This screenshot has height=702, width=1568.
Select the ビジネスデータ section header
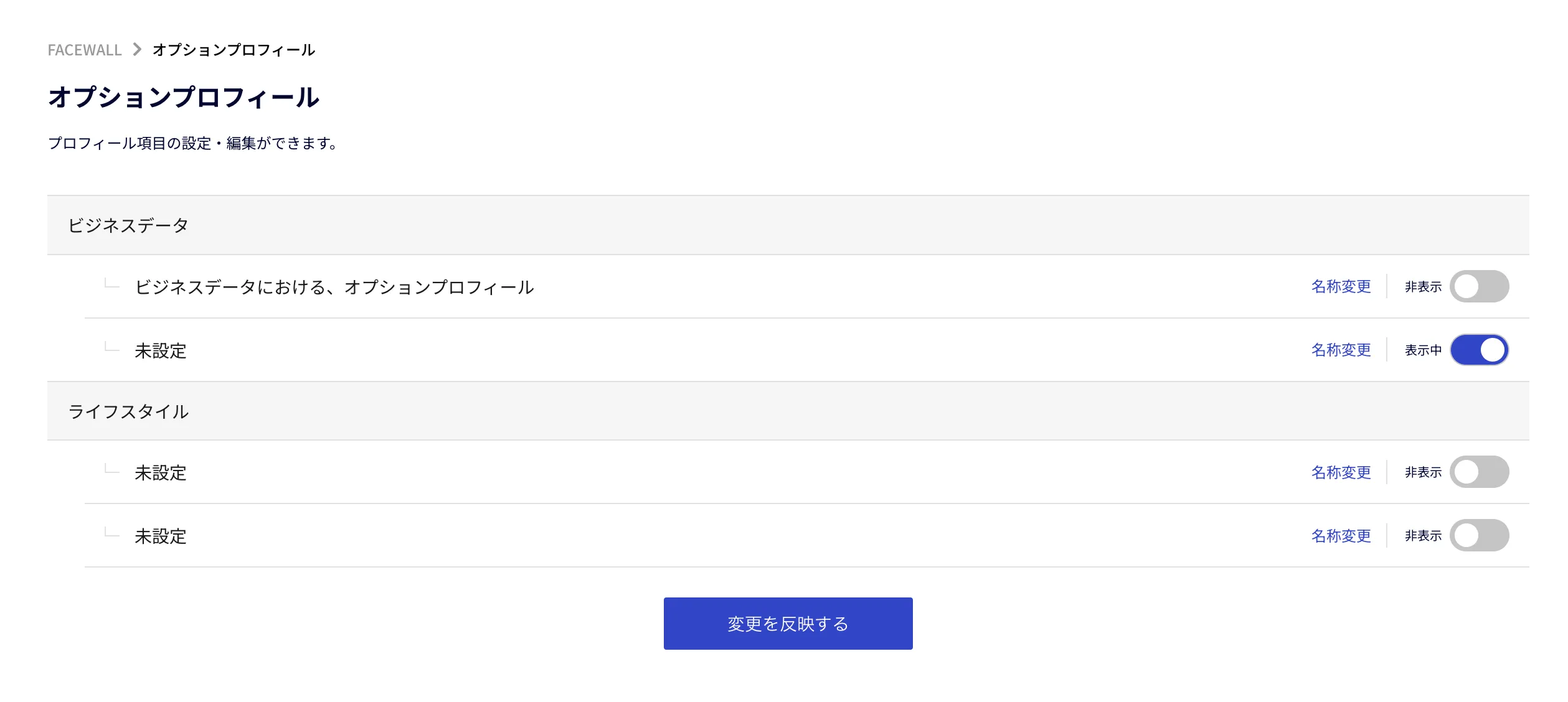(788, 225)
